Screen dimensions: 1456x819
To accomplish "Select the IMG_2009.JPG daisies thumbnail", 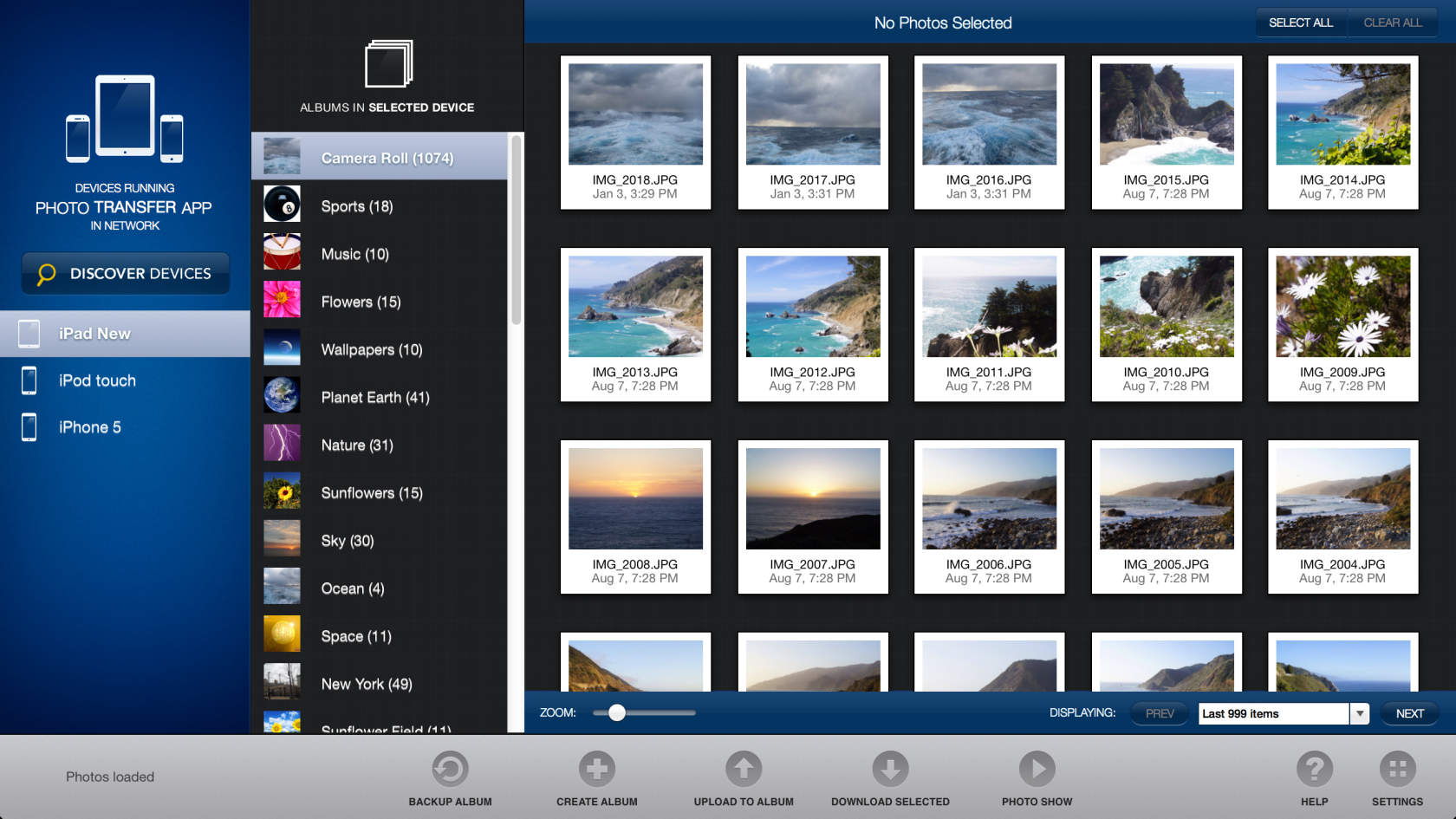I will pyautogui.click(x=1342, y=307).
